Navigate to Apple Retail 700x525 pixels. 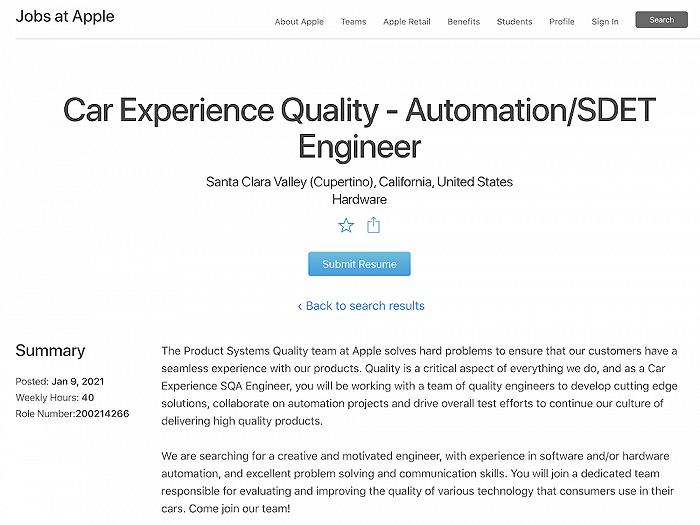pos(407,22)
